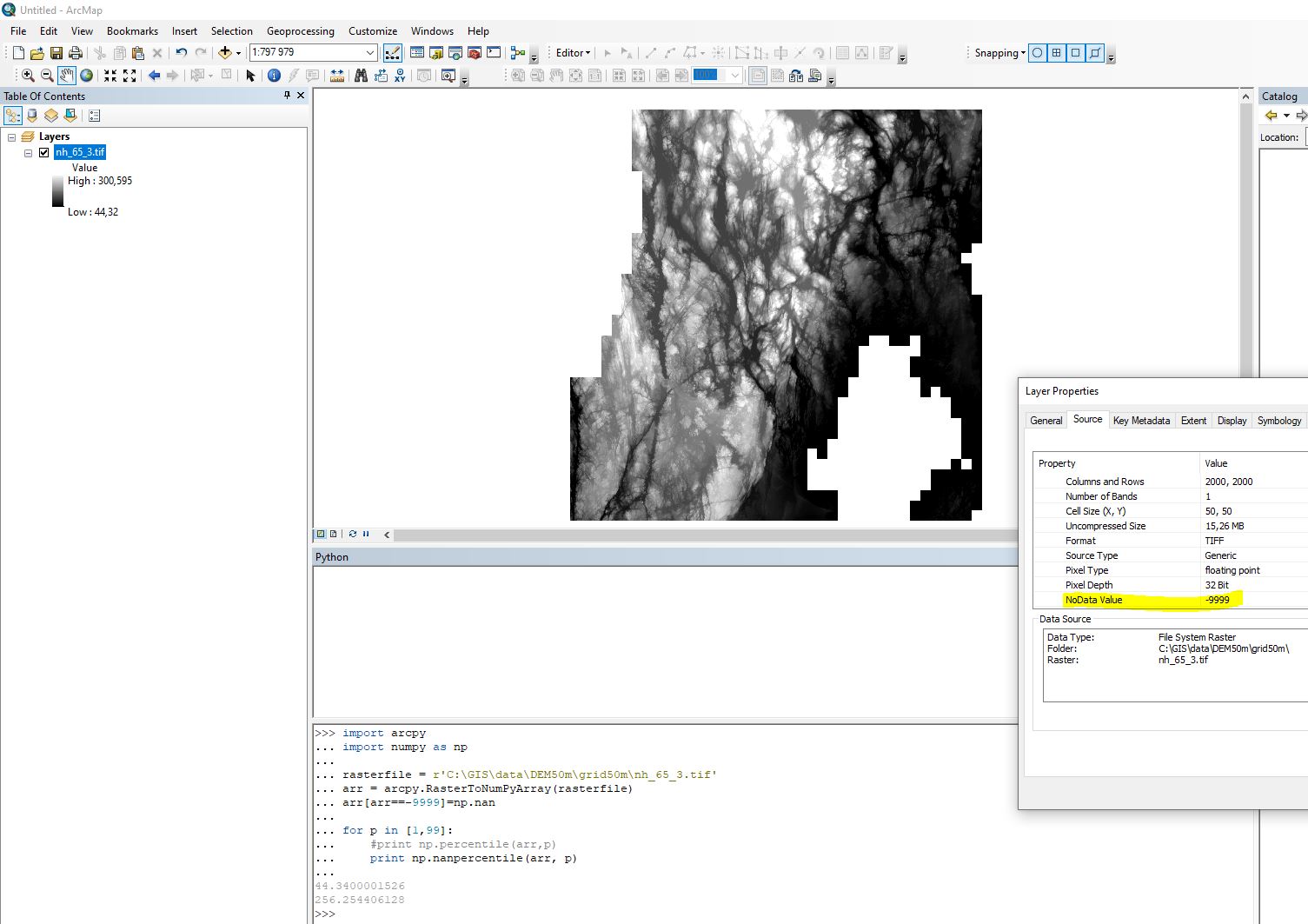1308x924 pixels.
Task: Open the Geoprocessing menu
Action: (300, 30)
